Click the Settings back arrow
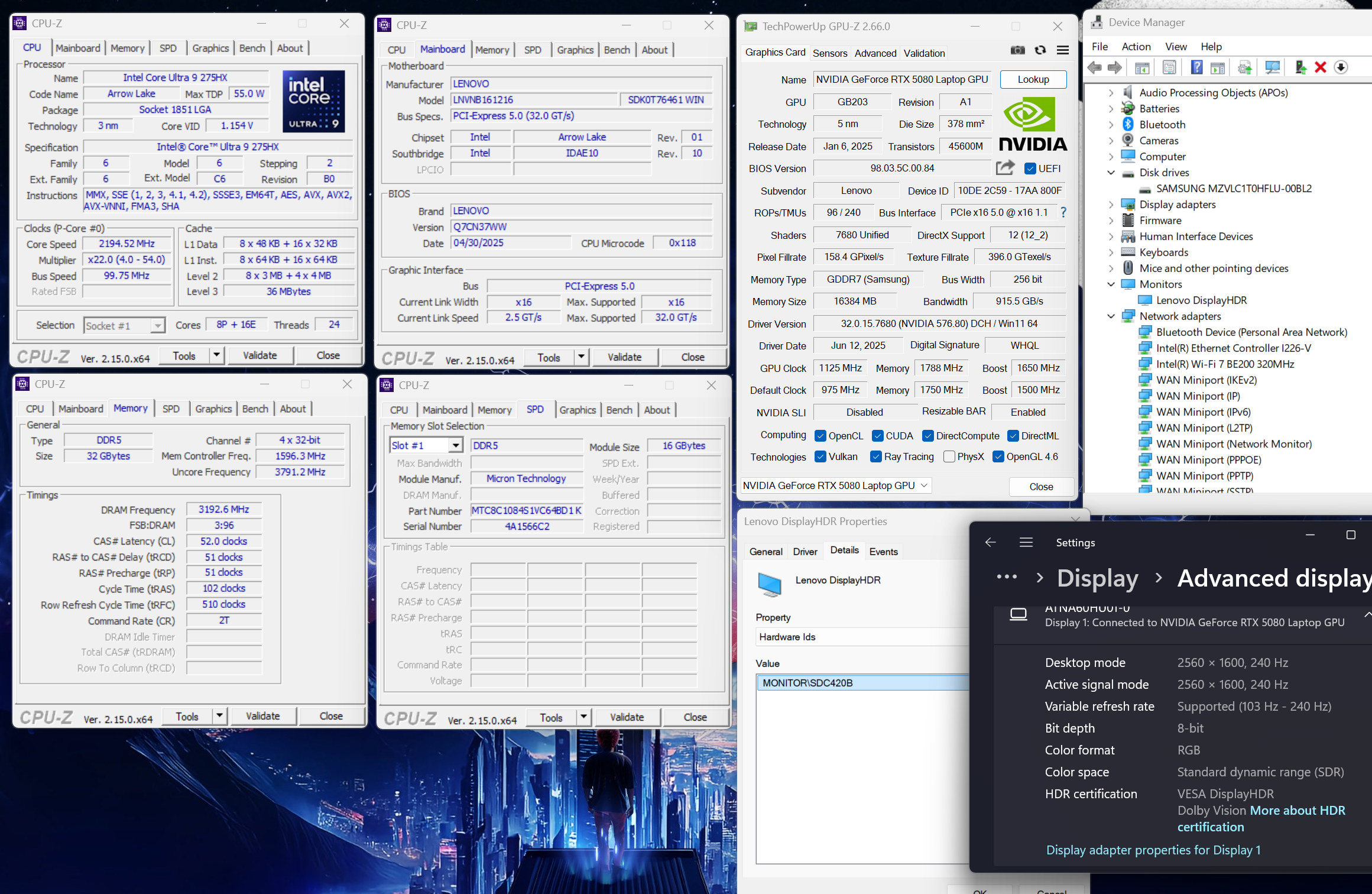 coord(991,542)
